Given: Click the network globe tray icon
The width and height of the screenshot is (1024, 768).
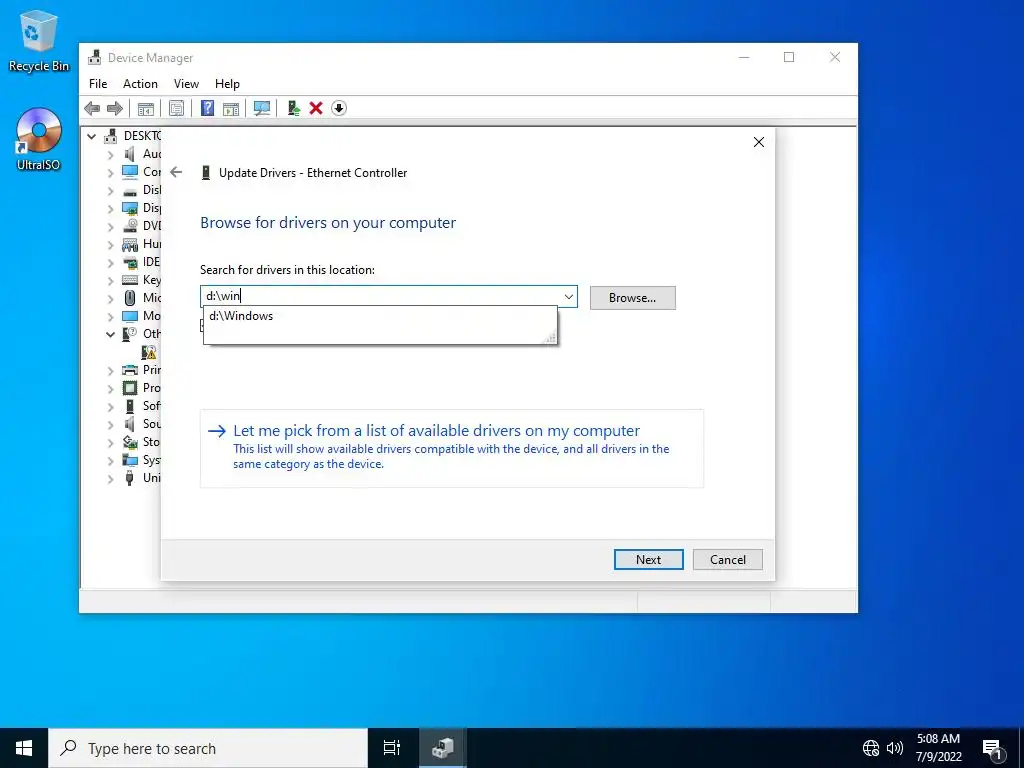Looking at the screenshot, I should [x=871, y=748].
